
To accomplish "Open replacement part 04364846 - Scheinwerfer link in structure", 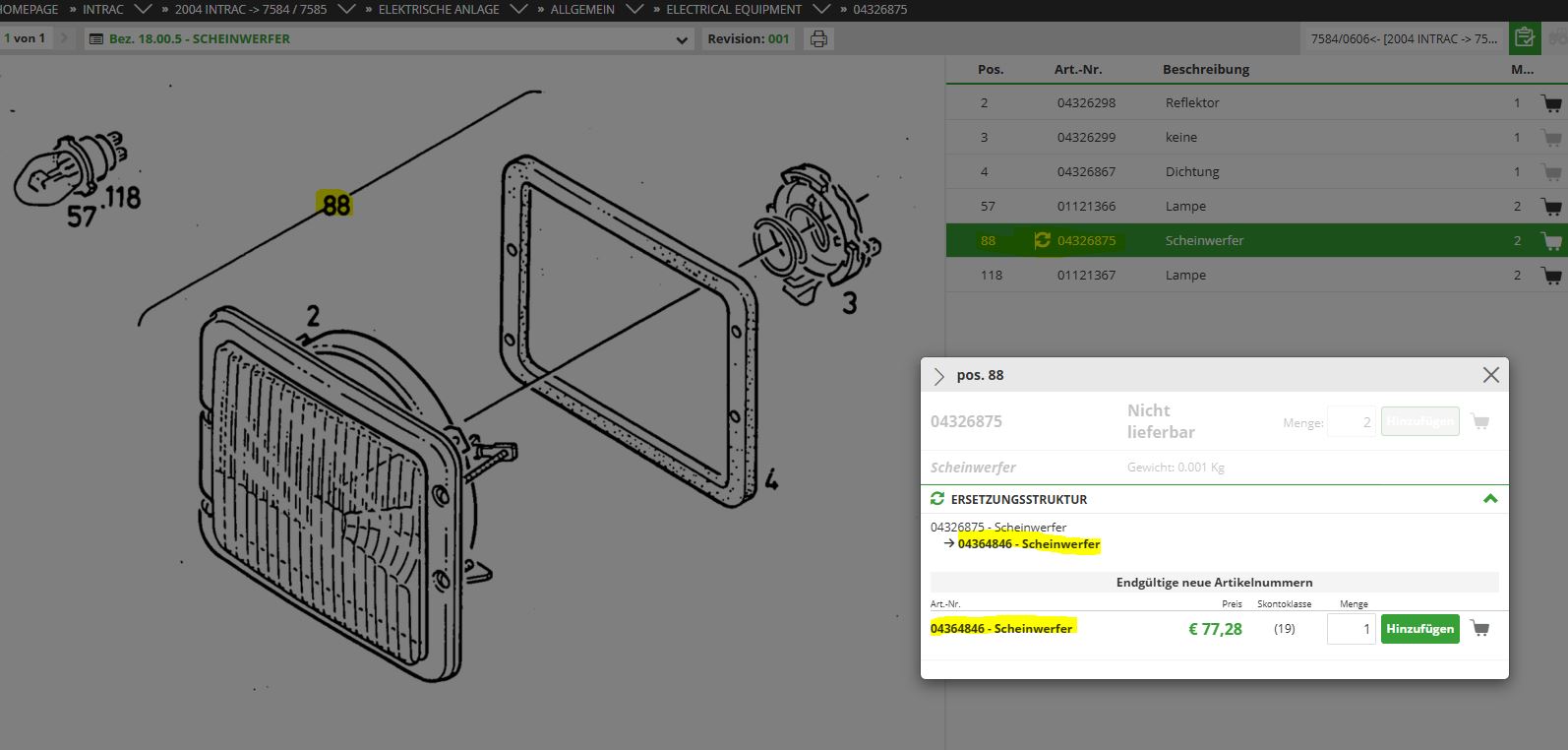I will pyautogui.click(x=1028, y=544).
